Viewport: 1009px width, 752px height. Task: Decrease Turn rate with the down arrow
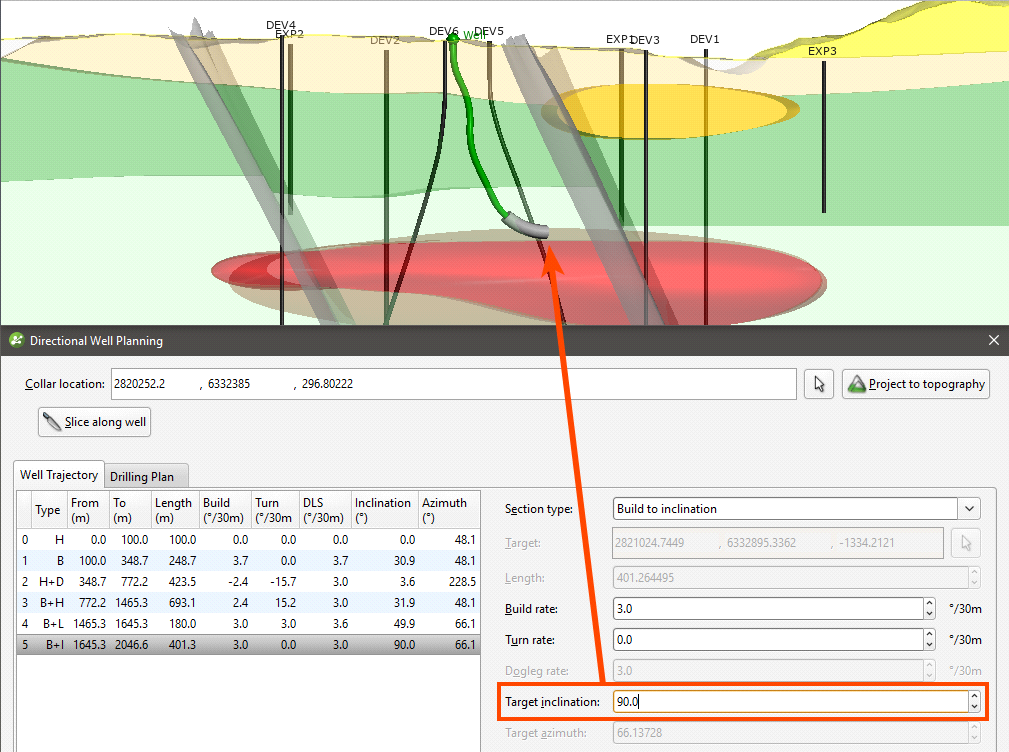pos(929,645)
